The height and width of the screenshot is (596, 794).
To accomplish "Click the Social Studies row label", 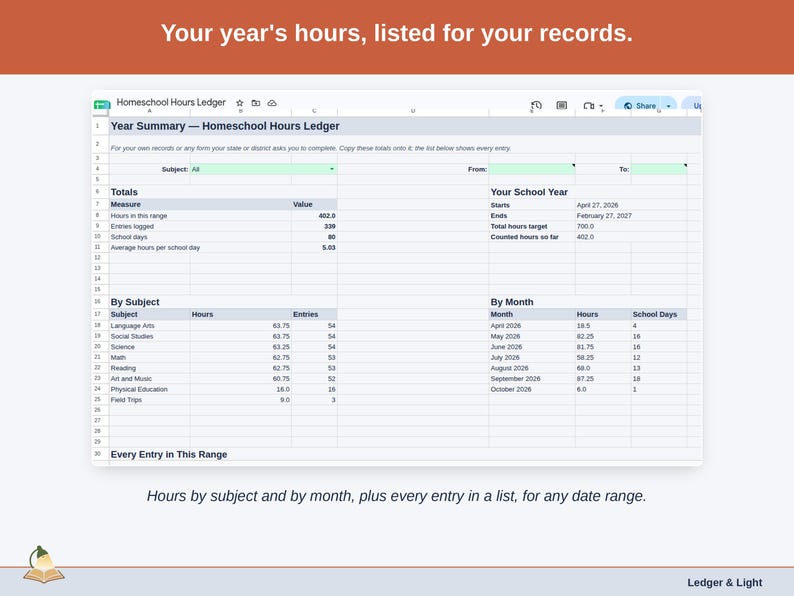I will coord(132,336).
